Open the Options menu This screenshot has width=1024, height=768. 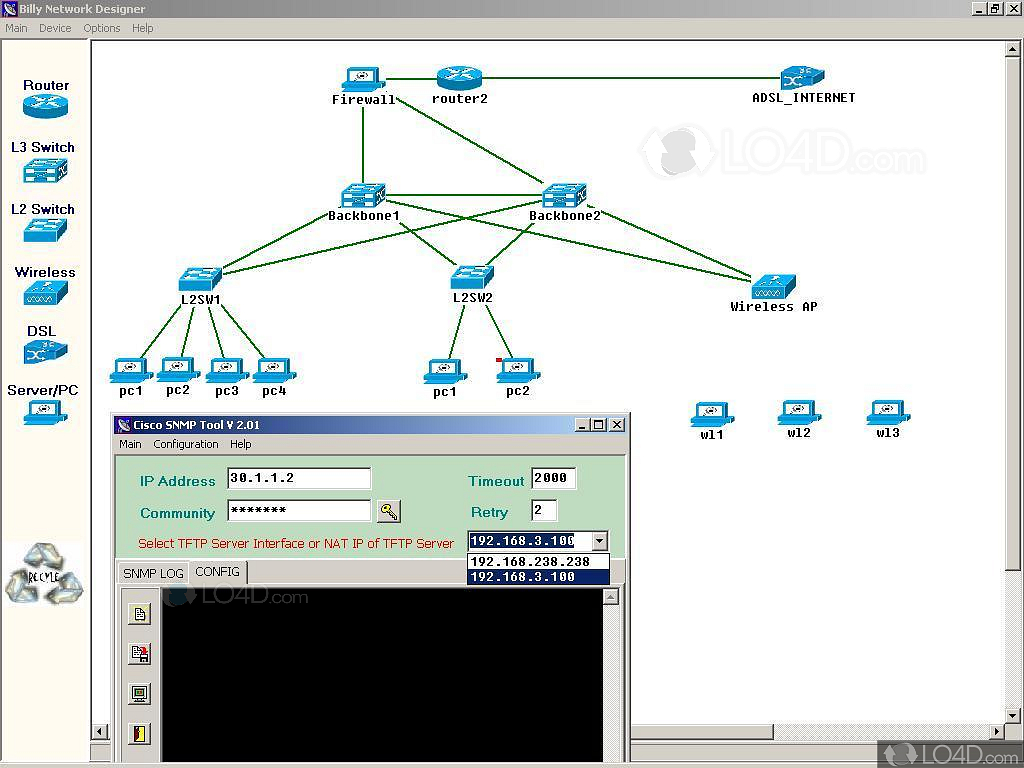coord(102,28)
